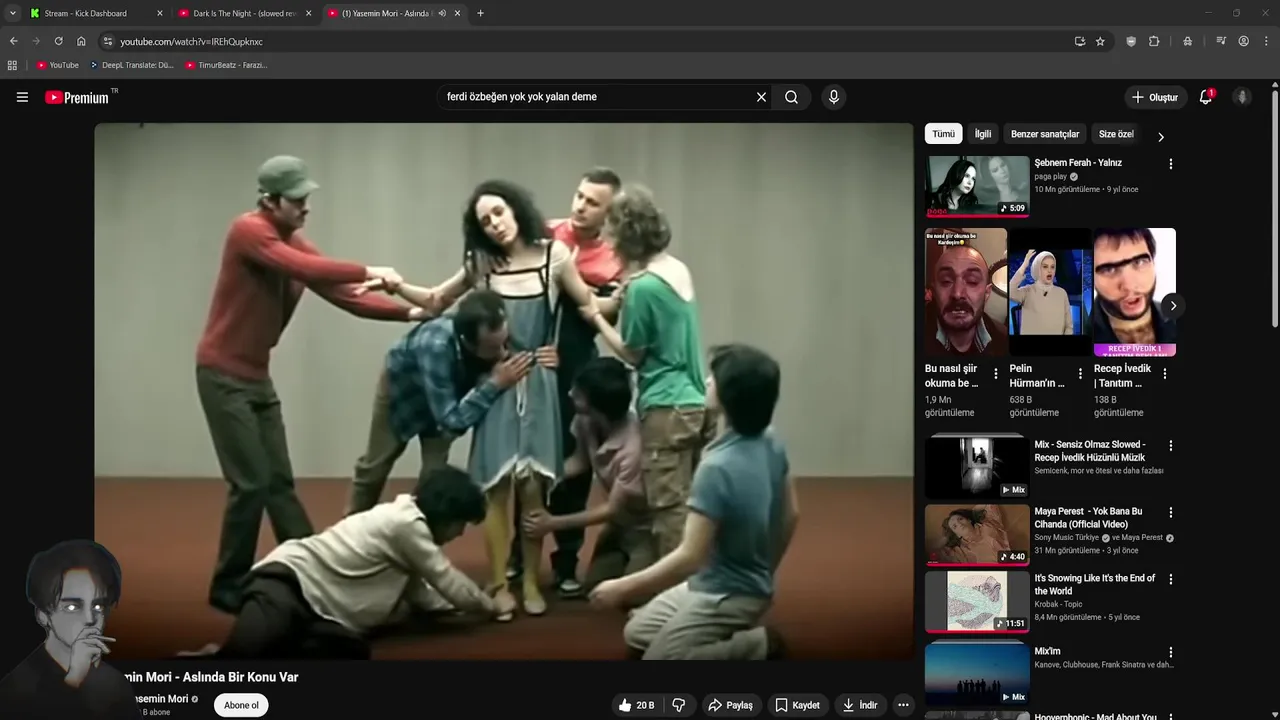
Task: Open Pelin Hürman short thumbnail
Action: (x=1050, y=292)
